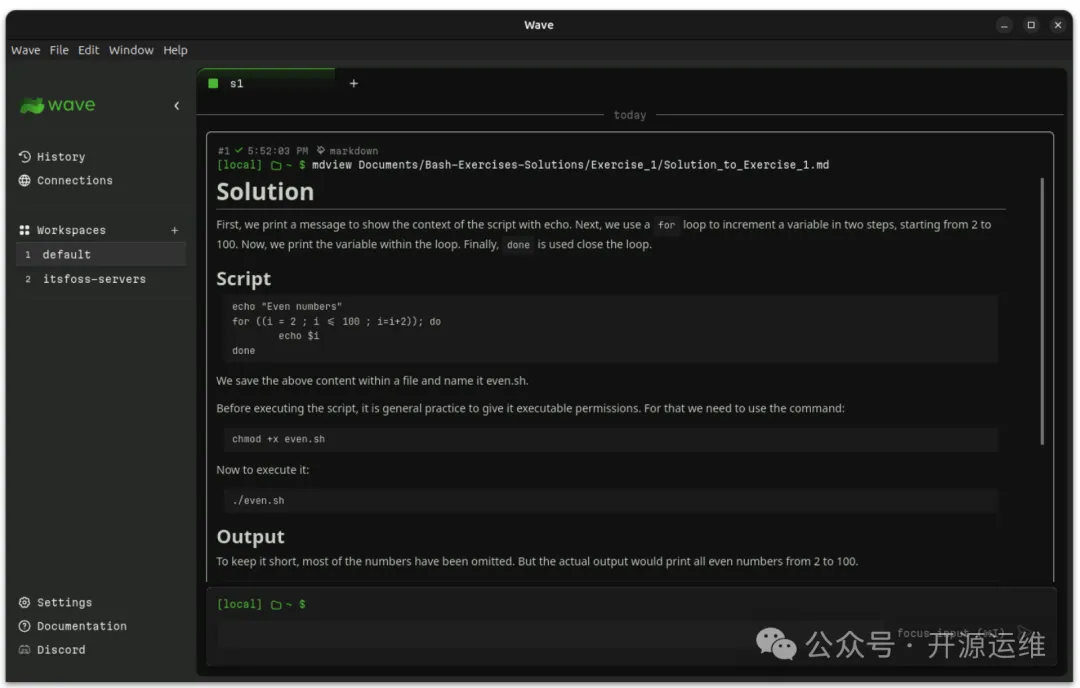Click the green s1 tab status icon
The width and height of the screenshot is (1080, 688).
tap(213, 84)
